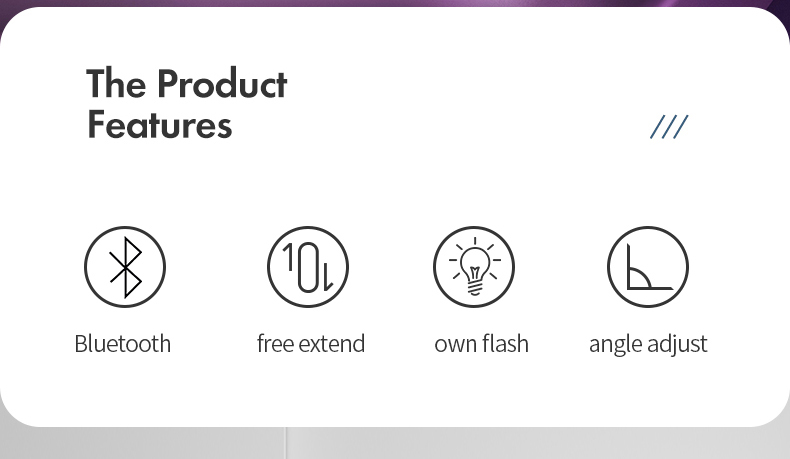
Task: Click the Bluetooth symbol icon
Action: [124, 267]
